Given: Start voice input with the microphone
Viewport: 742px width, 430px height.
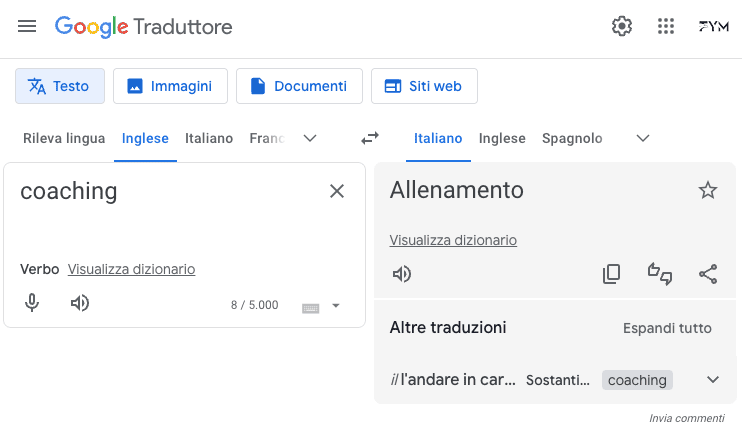Looking at the screenshot, I should point(32,303).
